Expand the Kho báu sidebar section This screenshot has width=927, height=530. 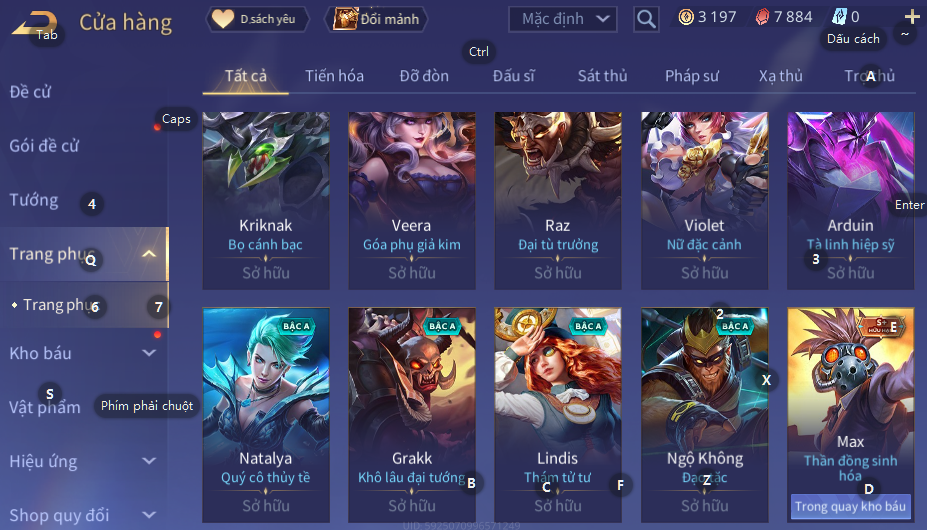pyautogui.click(x=149, y=353)
